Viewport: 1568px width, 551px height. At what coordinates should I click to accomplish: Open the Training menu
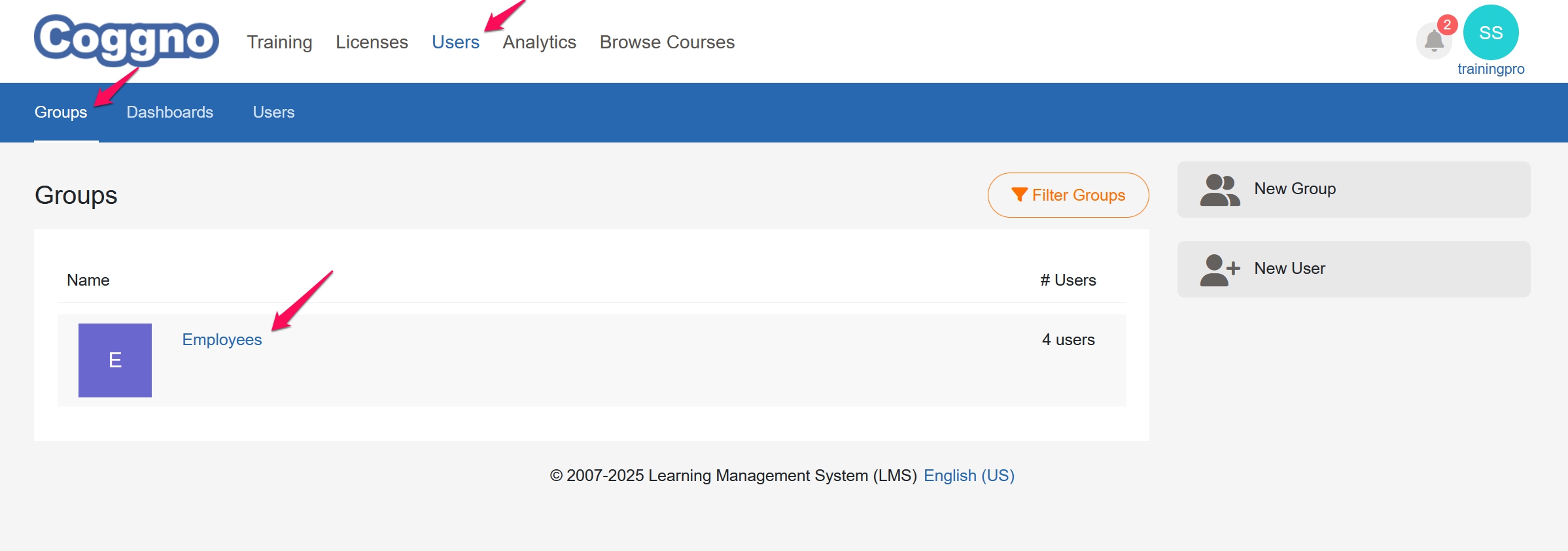coord(279,42)
